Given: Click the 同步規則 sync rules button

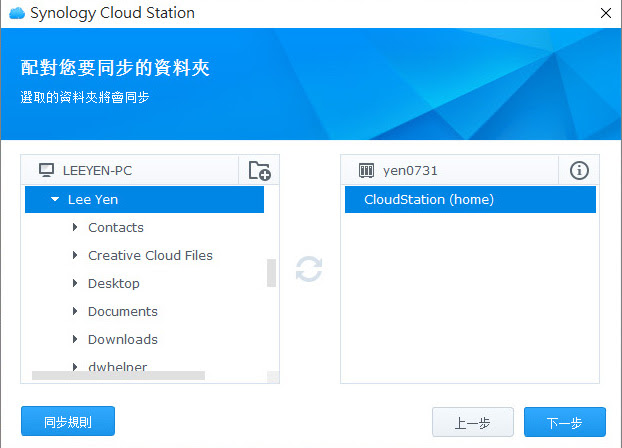Looking at the screenshot, I should coord(68,421).
